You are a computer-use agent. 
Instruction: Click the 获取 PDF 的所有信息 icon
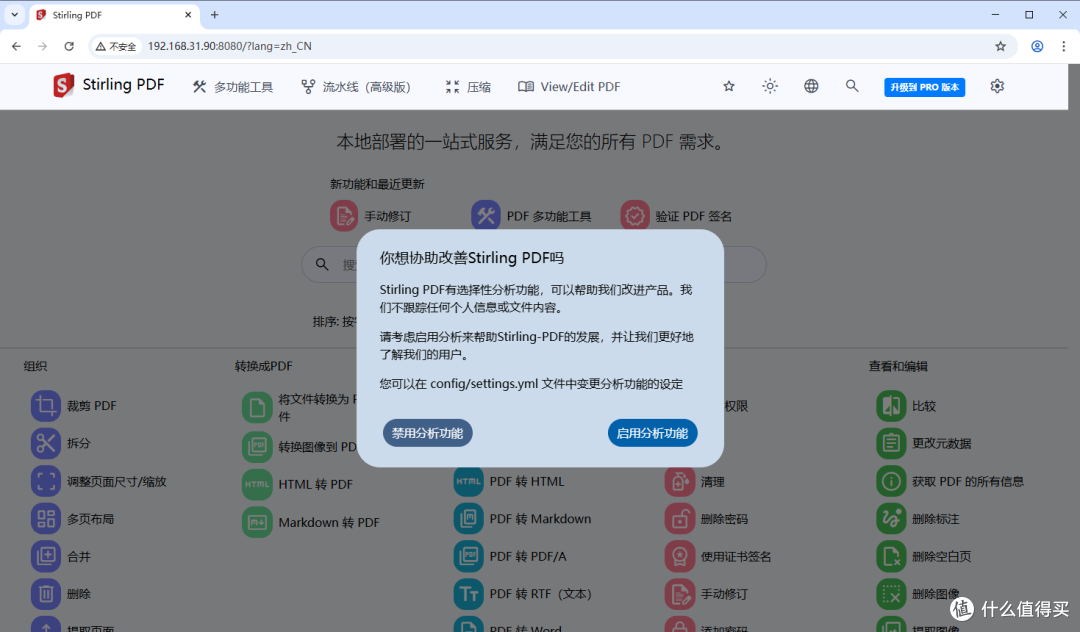coord(891,481)
